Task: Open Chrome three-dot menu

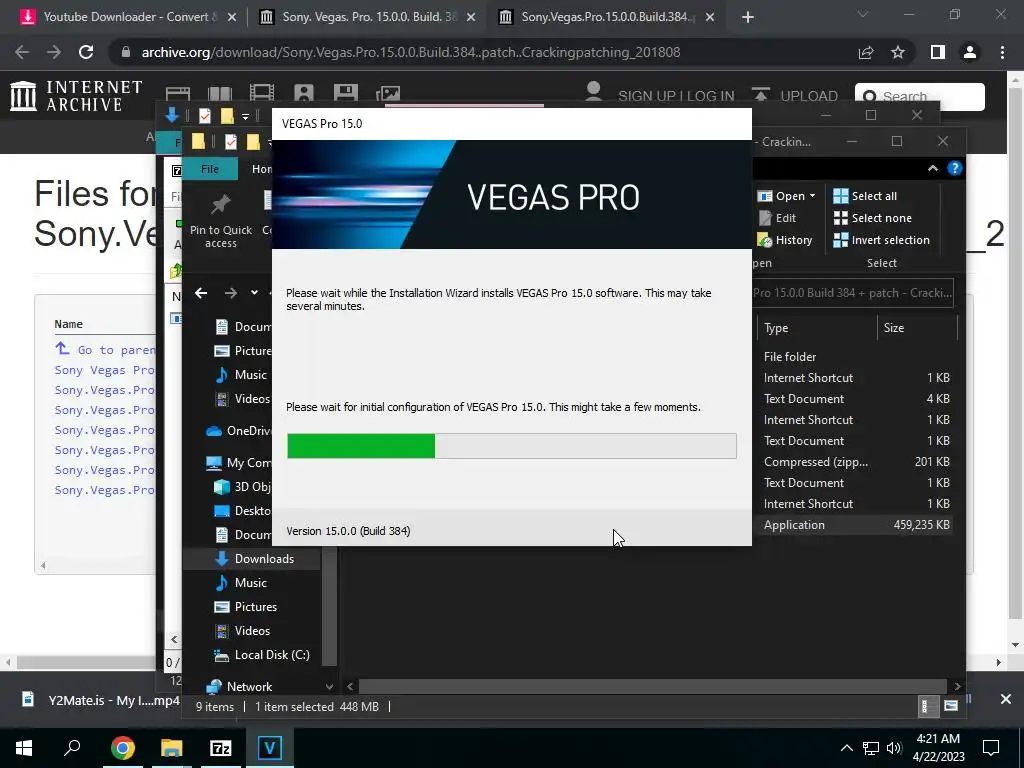Action: click(1002, 52)
